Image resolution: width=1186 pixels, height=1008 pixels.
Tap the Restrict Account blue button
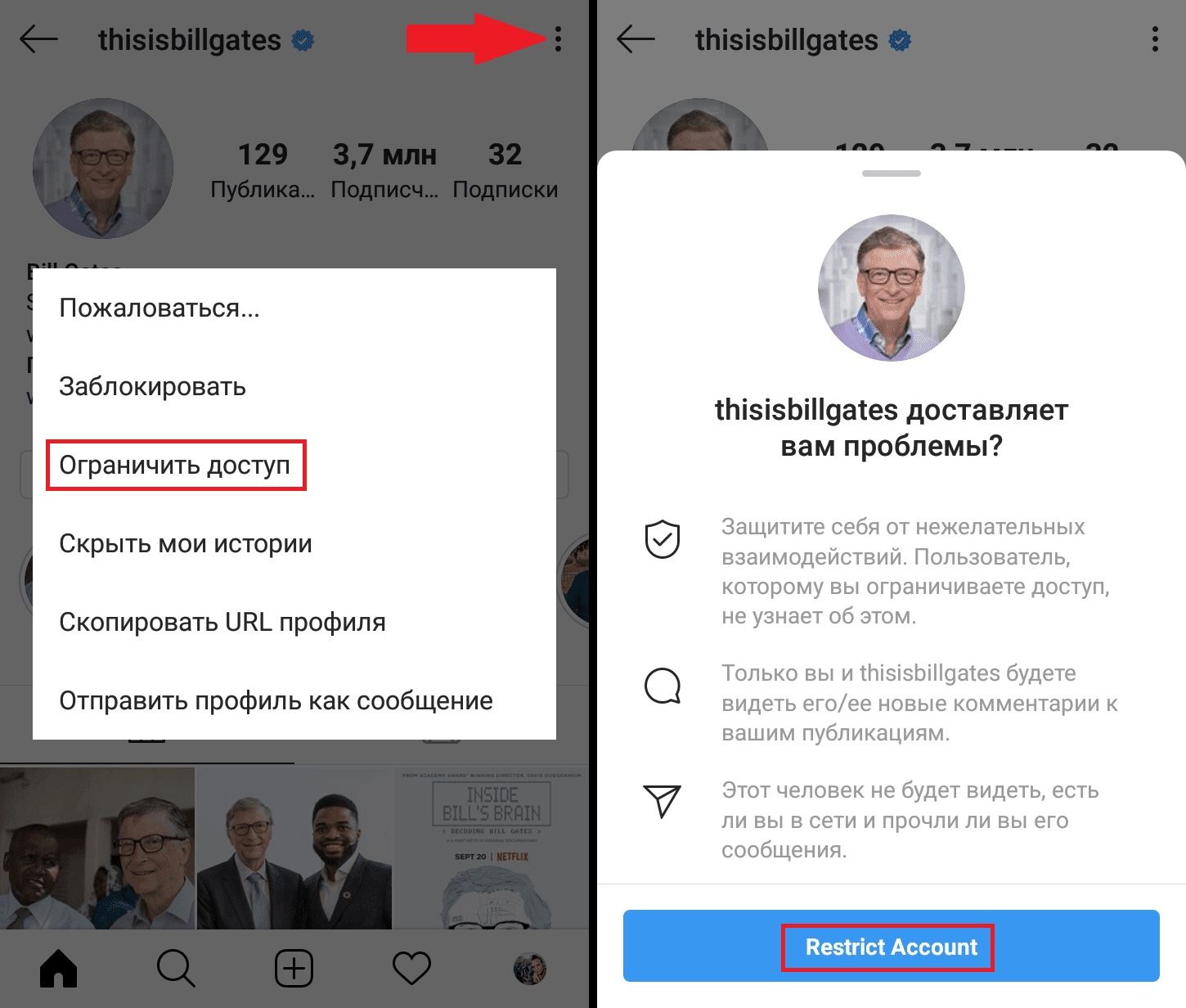point(892,946)
